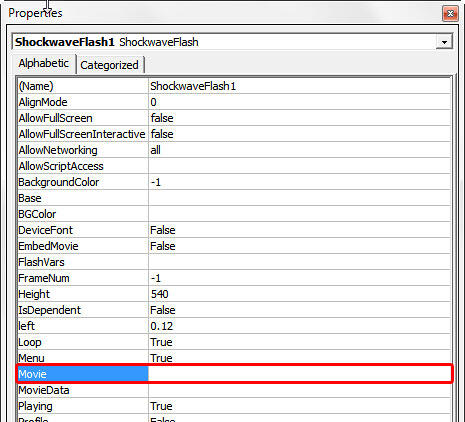Select the highlighted Movie property
This screenshot has height=422, width=465.
83,374
